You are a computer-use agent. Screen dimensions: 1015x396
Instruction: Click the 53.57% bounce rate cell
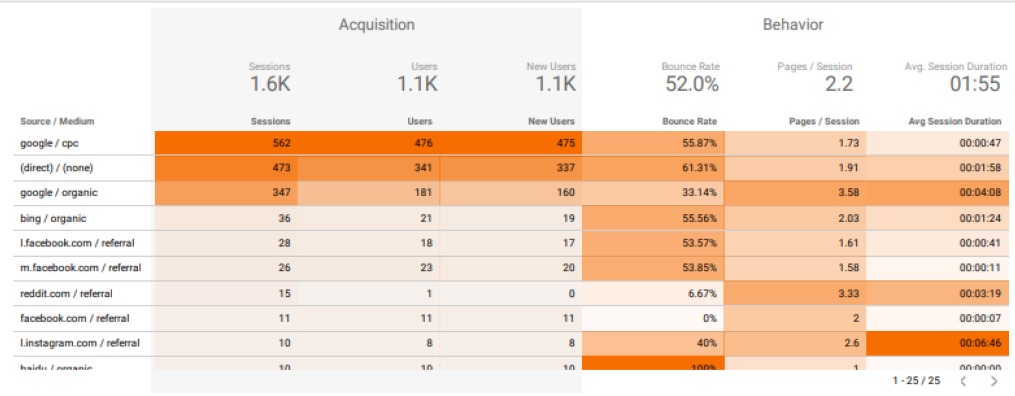coord(653,243)
